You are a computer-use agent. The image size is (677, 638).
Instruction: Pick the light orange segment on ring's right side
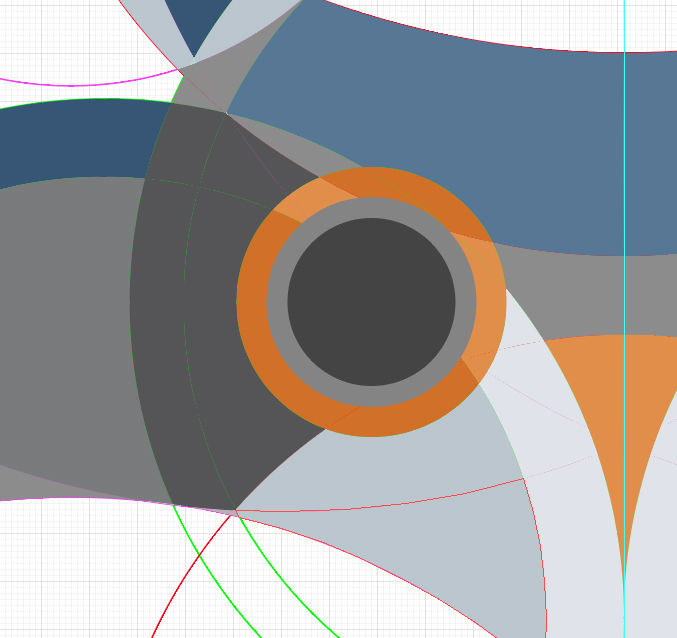(488, 302)
